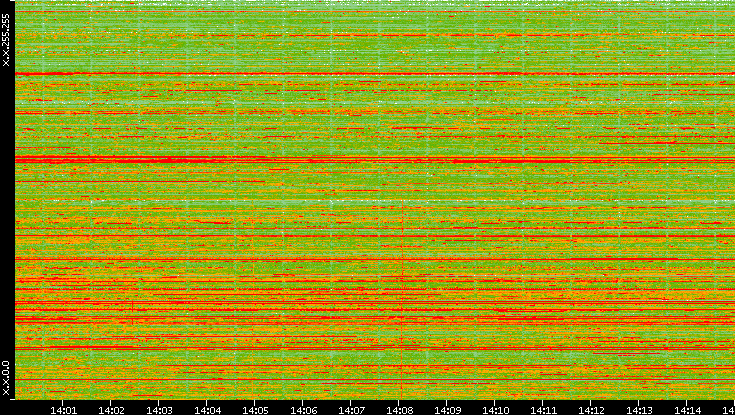The image size is (735, 415).
Task: Click the 14:09 time axis label
Action: click(447, 410)
